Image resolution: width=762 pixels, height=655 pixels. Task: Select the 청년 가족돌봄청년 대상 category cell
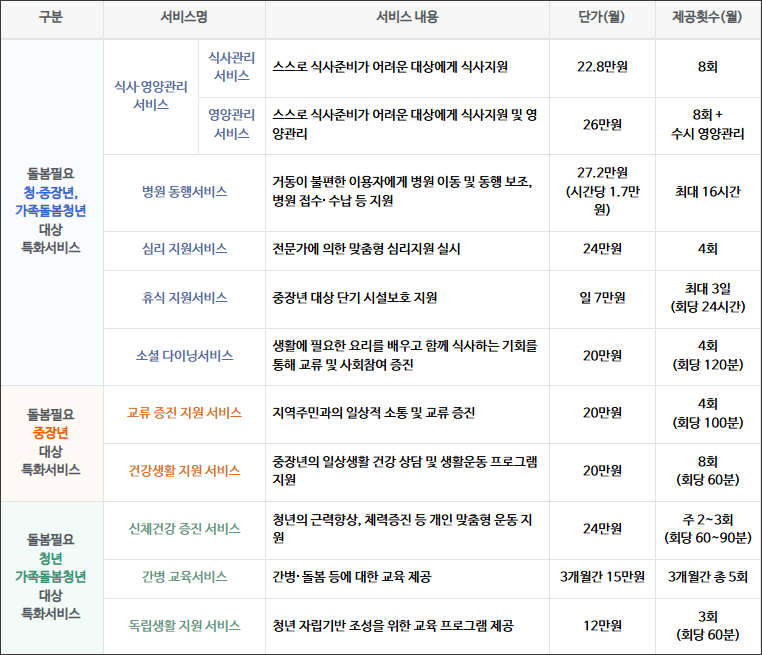point(51,576)
